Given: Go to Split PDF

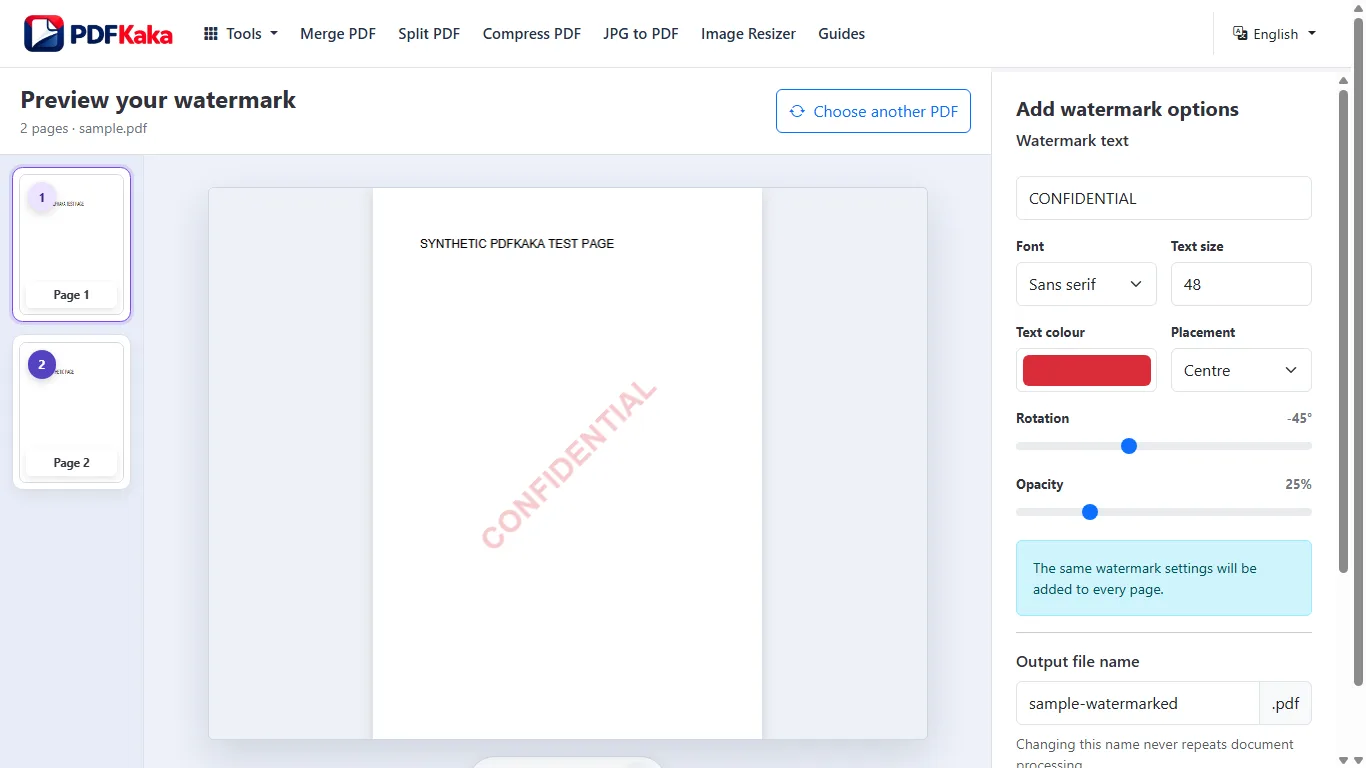Looking at the screenshot, I should pos(429,34).
